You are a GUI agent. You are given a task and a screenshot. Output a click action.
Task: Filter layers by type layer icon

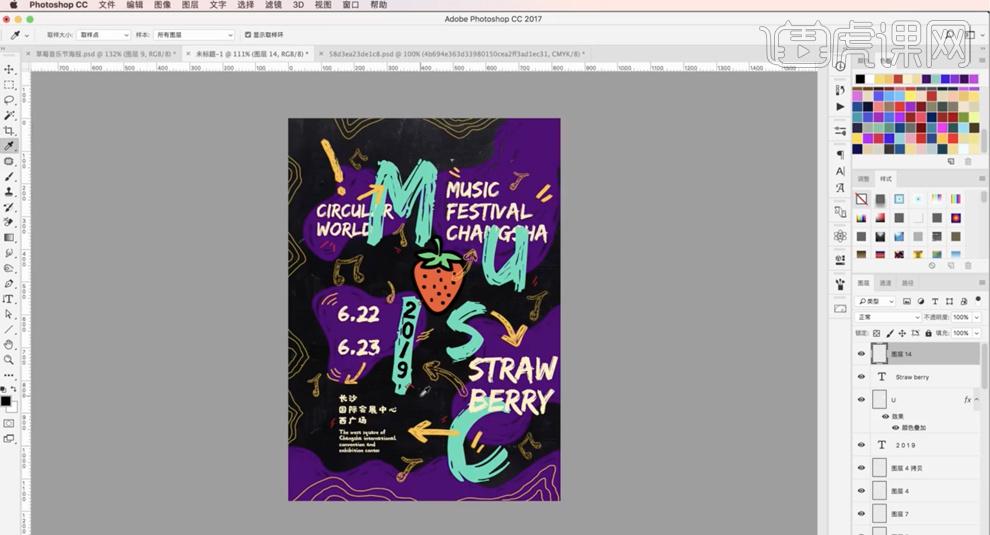[x=935, y=301]
